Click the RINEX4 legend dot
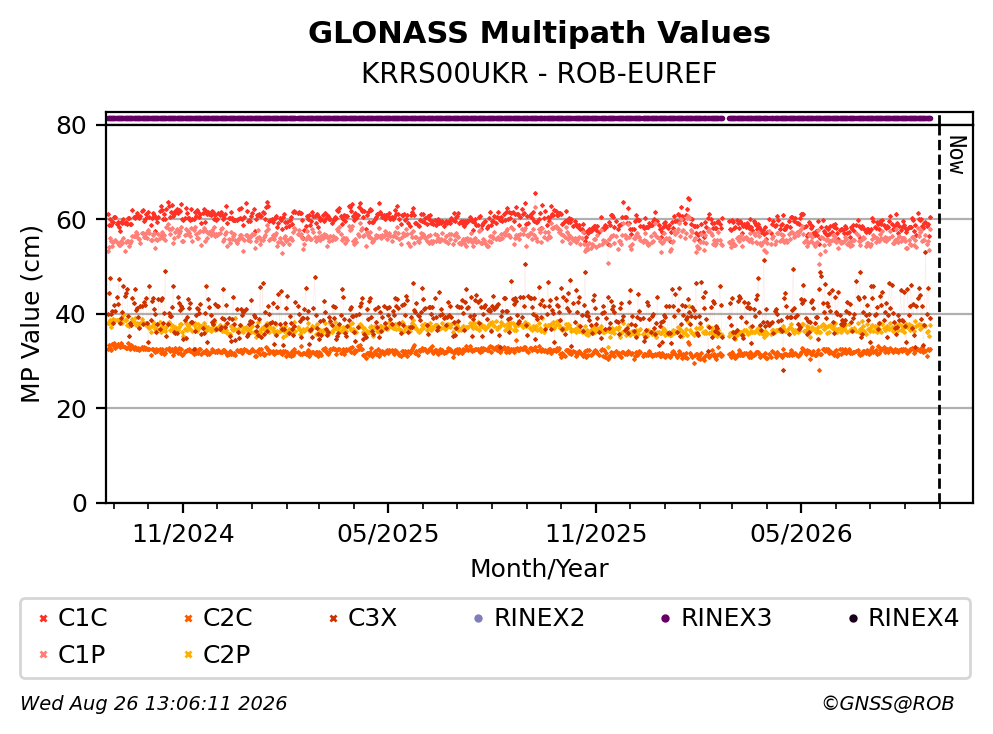Viewport: 993px width, 734px height. pos(853,619)
